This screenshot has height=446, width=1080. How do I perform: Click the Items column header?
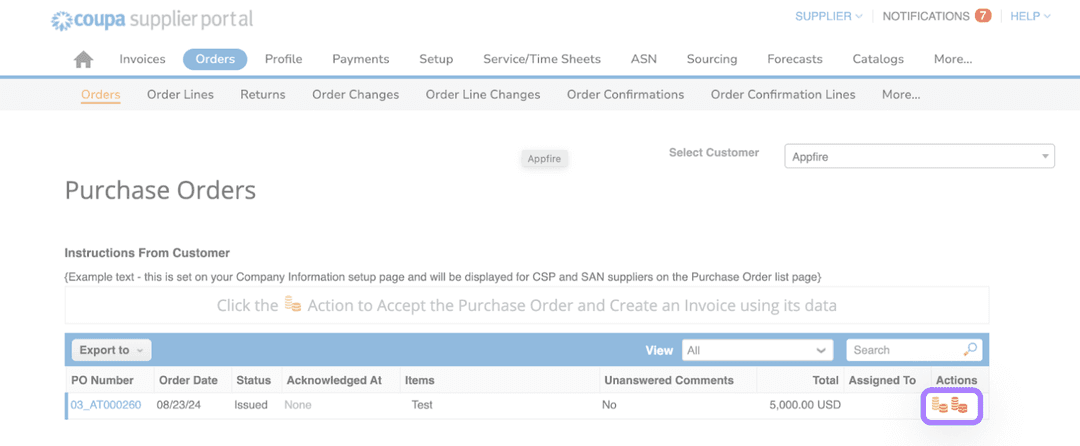coord(419,380)
